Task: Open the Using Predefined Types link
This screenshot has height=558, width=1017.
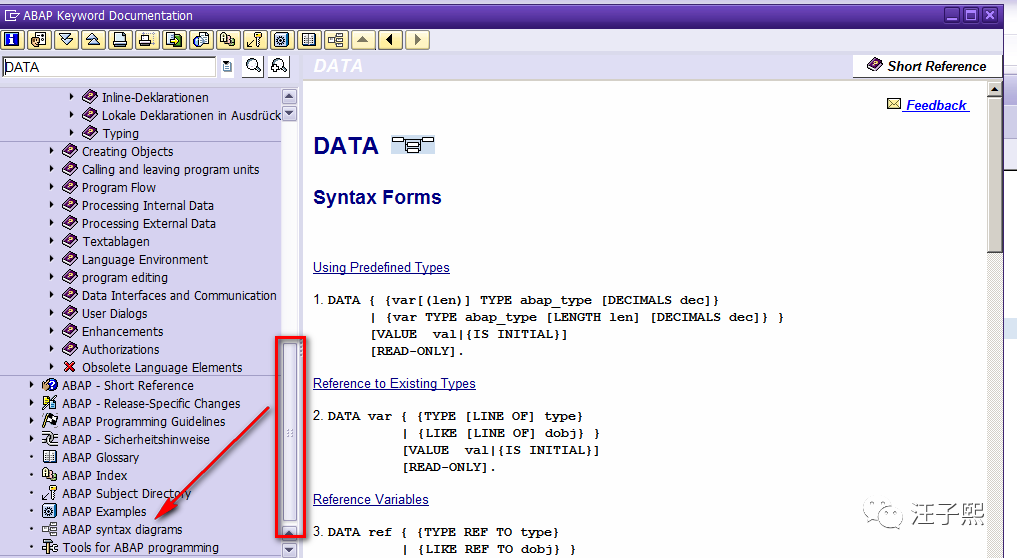Action: pos(381,267)
